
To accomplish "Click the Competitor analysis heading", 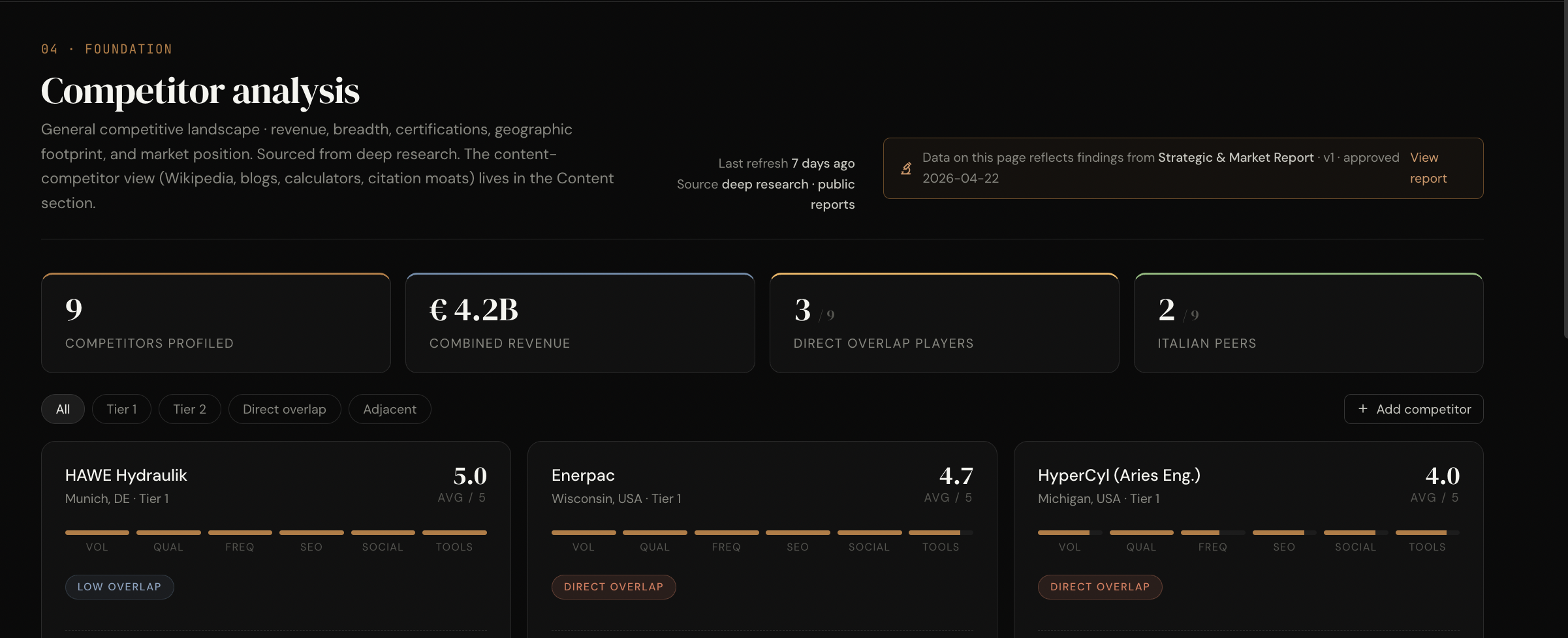I will coord(200,91).
